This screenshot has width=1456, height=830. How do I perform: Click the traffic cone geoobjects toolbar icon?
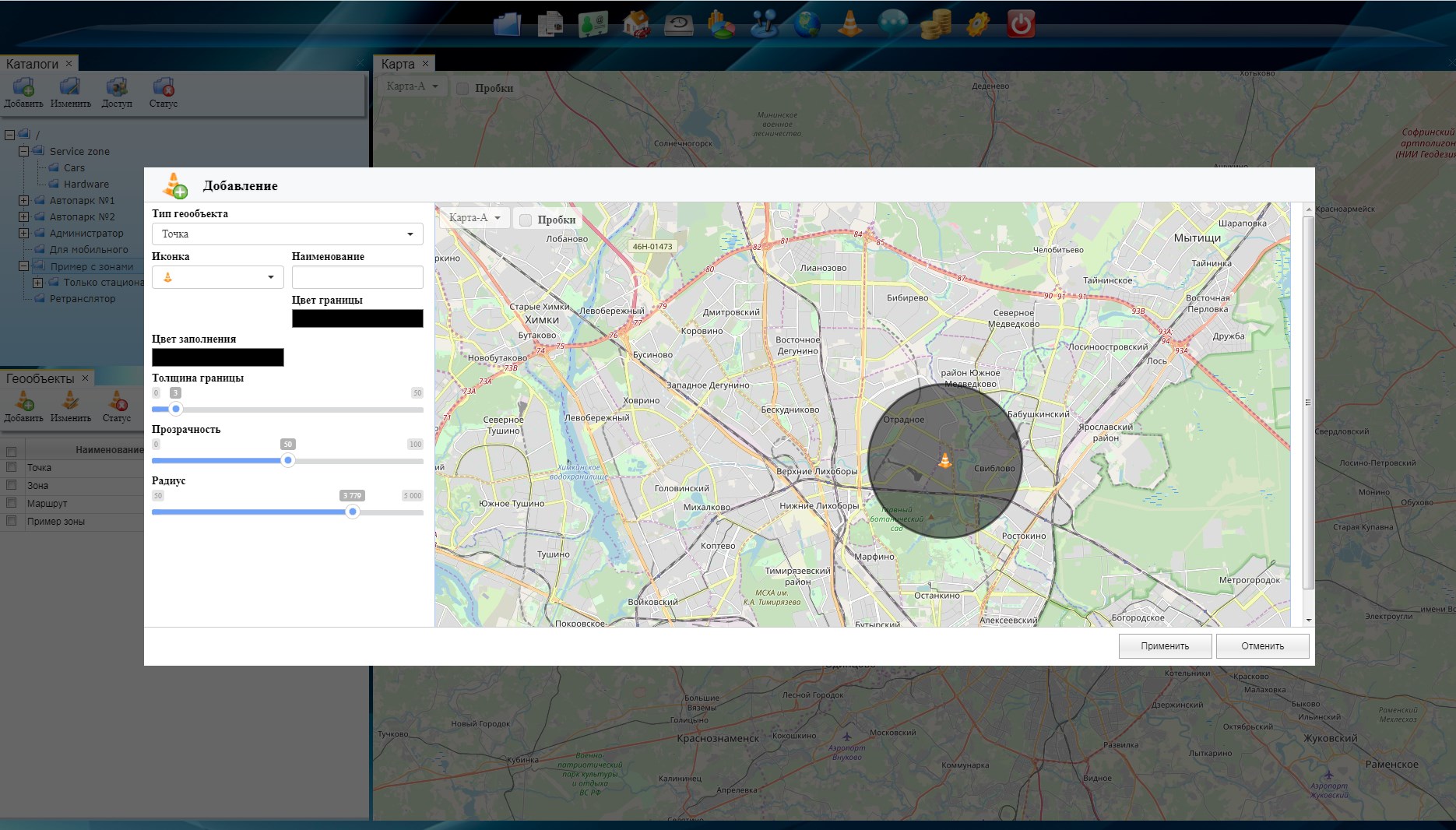tap(849, 24)
